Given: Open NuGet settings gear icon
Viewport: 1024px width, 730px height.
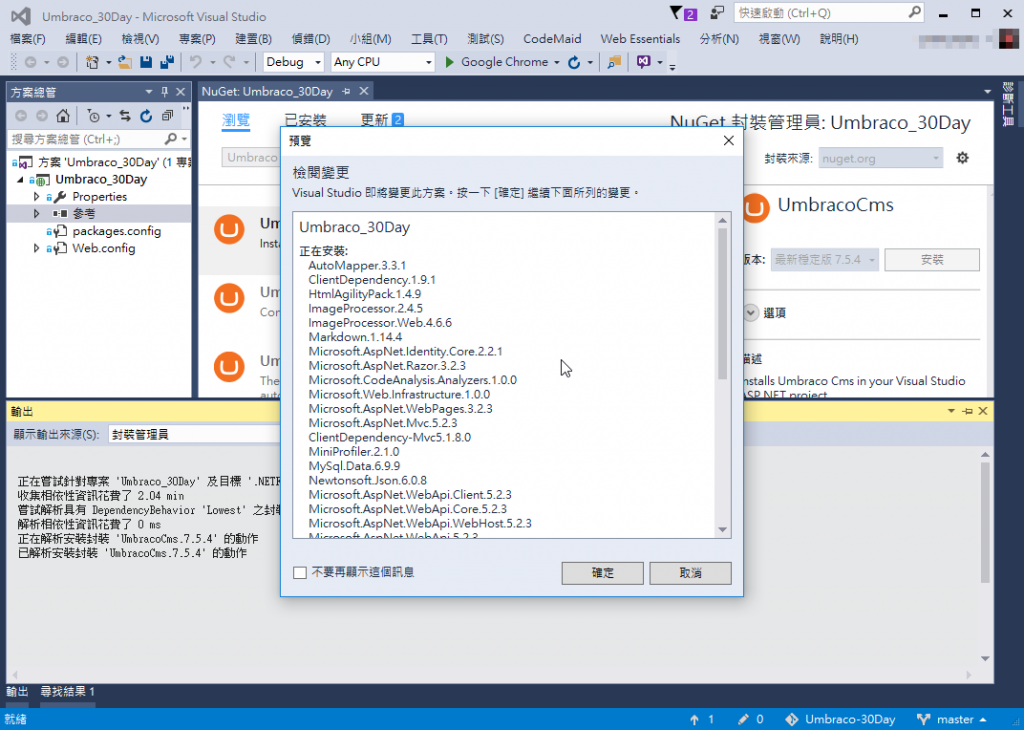Looking at the screenshot, I should tap(963, 158).
